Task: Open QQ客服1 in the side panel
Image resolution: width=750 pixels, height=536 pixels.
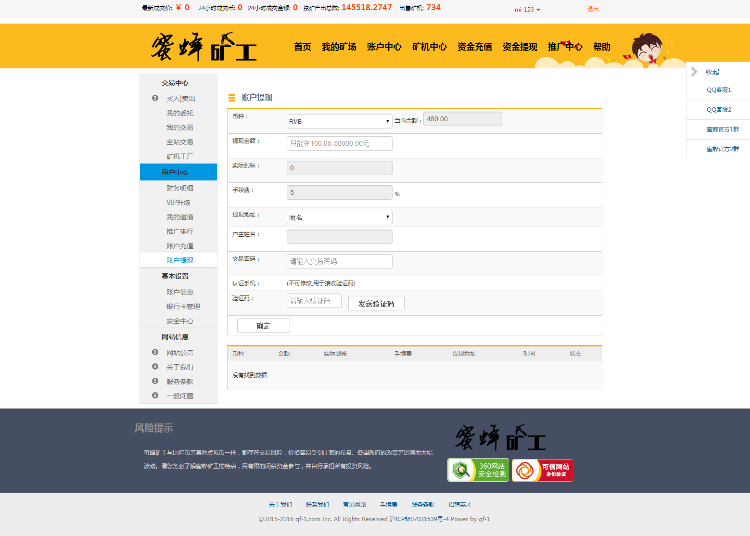Action: point(718,90)
